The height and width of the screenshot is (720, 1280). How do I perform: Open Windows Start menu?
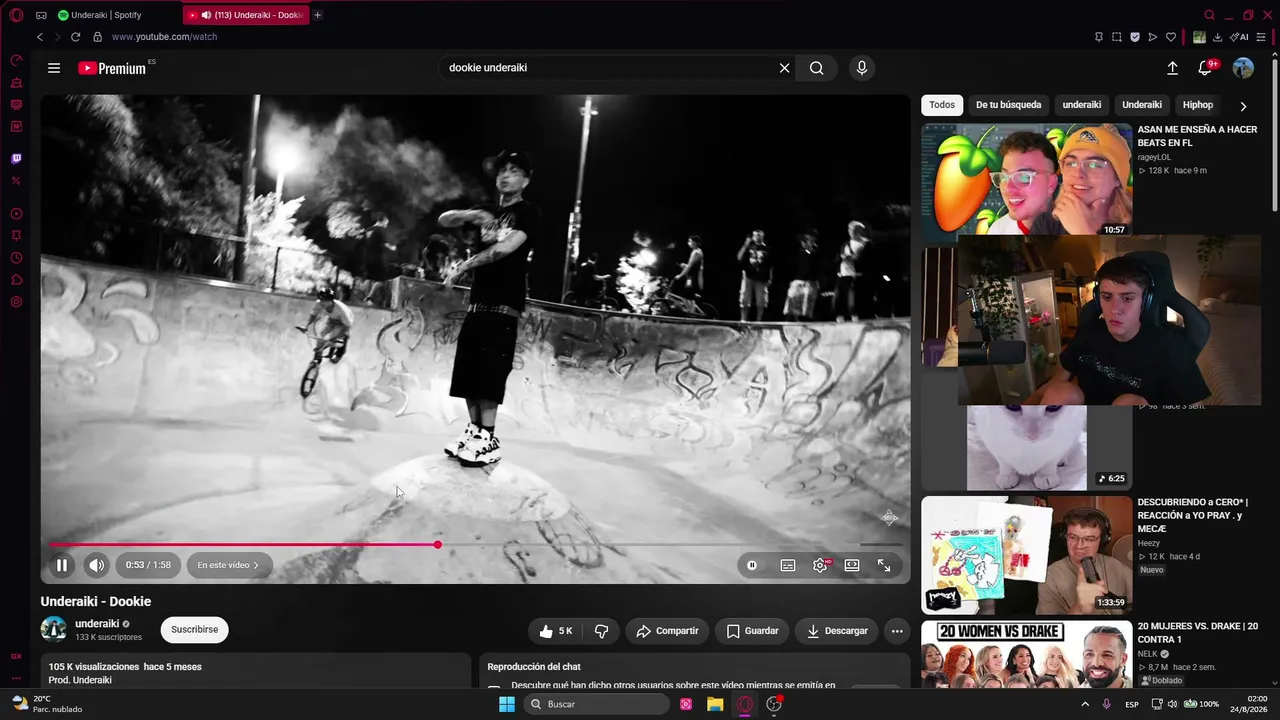(507, 704)
